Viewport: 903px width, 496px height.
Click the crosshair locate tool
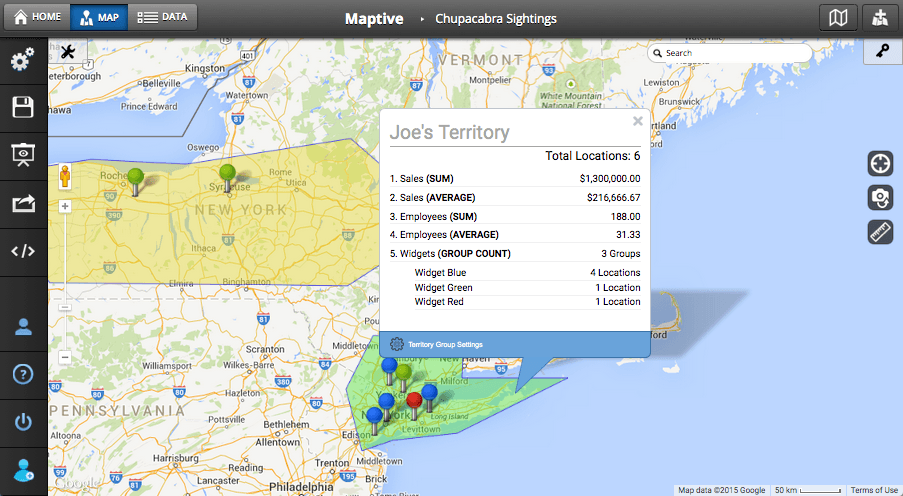click(880, 164)
